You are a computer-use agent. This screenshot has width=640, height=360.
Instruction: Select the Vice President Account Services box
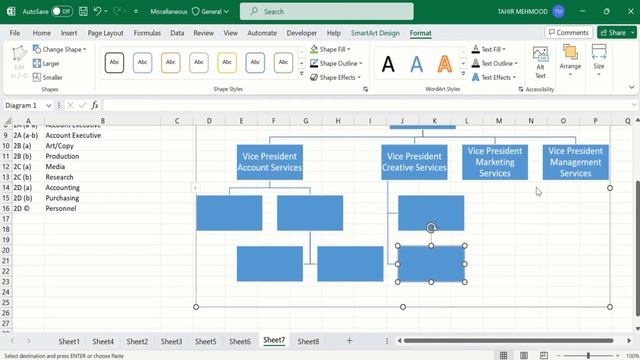point(270,162)
